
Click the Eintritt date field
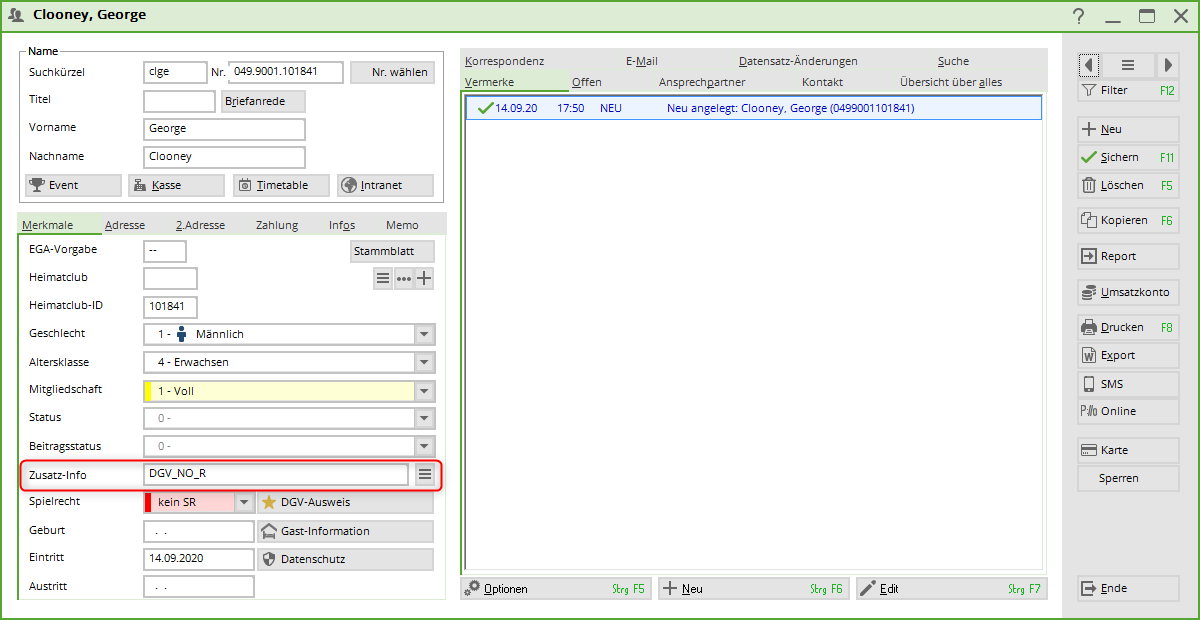pos(199,559)
